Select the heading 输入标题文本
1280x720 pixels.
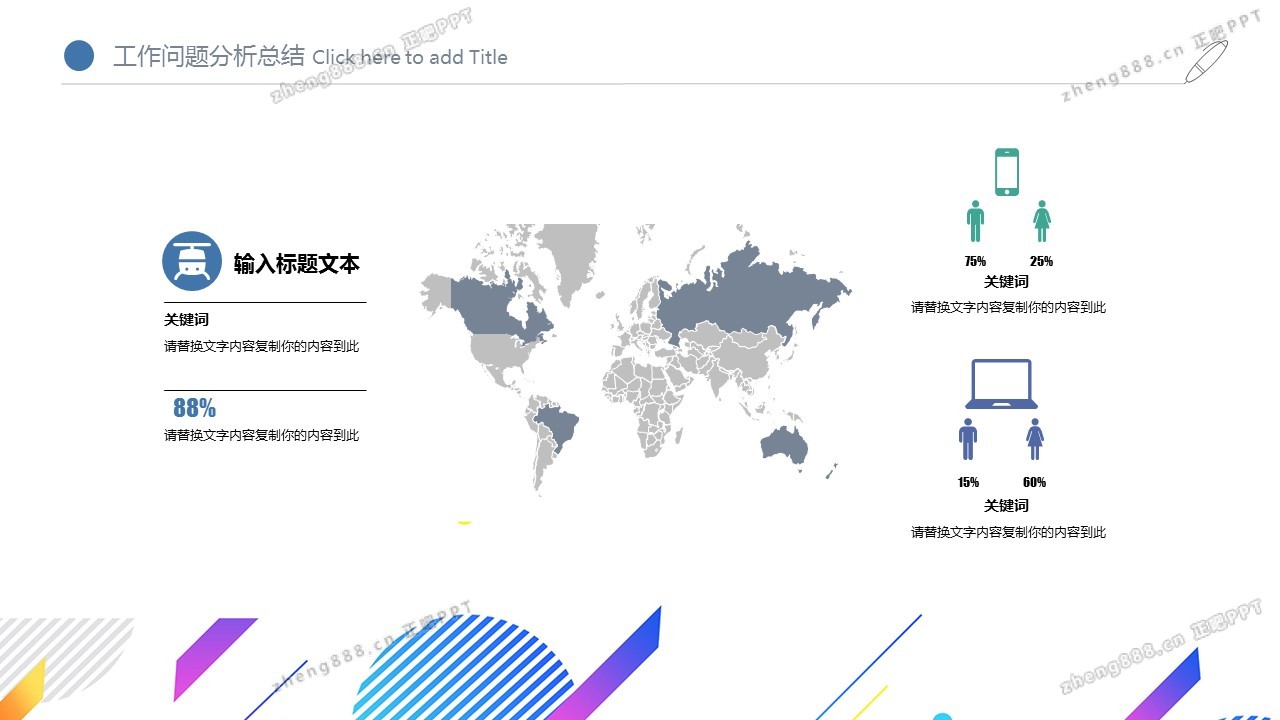[x=296, y=264]
